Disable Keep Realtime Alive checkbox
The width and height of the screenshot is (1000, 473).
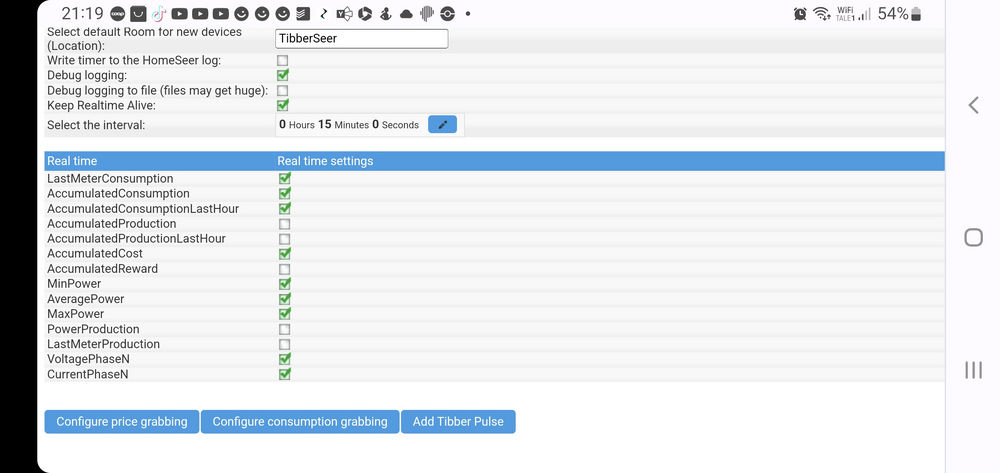[283, 105]
